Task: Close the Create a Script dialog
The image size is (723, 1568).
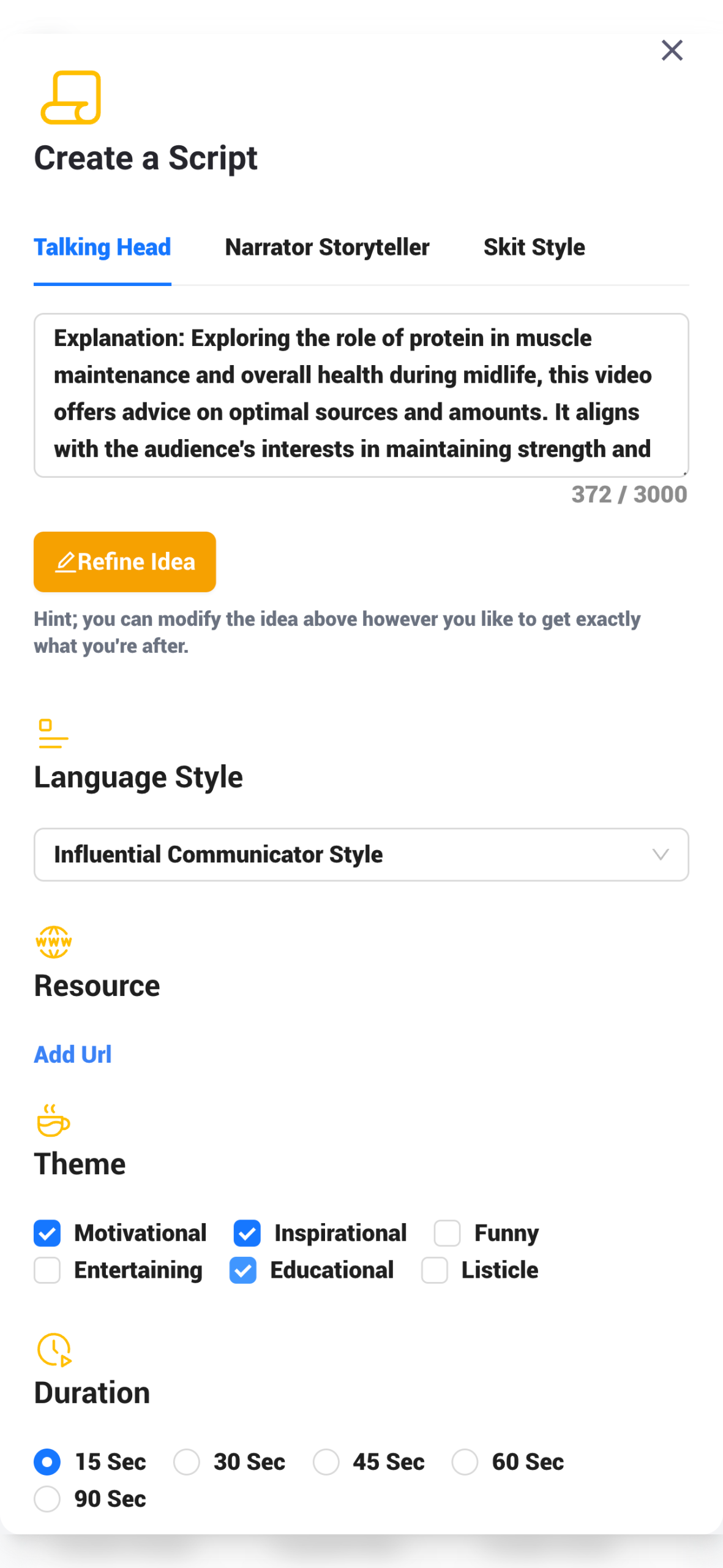Action: coord(672,50)
